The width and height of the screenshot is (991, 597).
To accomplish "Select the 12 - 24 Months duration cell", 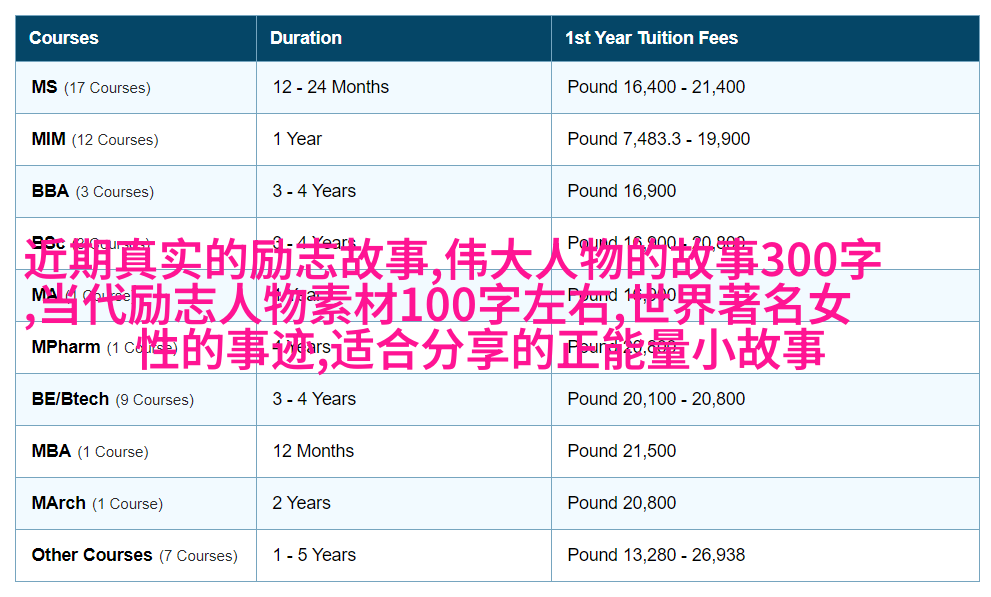I will [331, 87].
